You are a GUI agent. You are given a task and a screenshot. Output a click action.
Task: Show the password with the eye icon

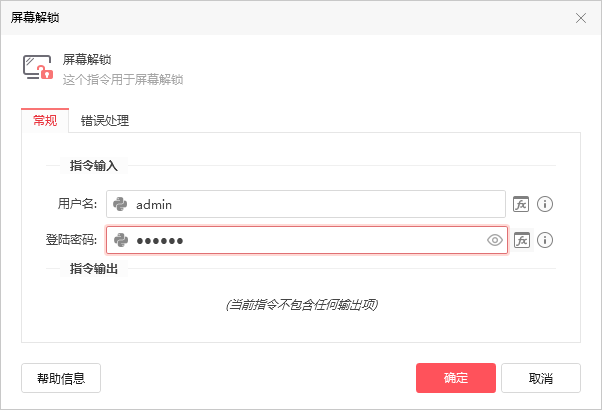point(494,240)
